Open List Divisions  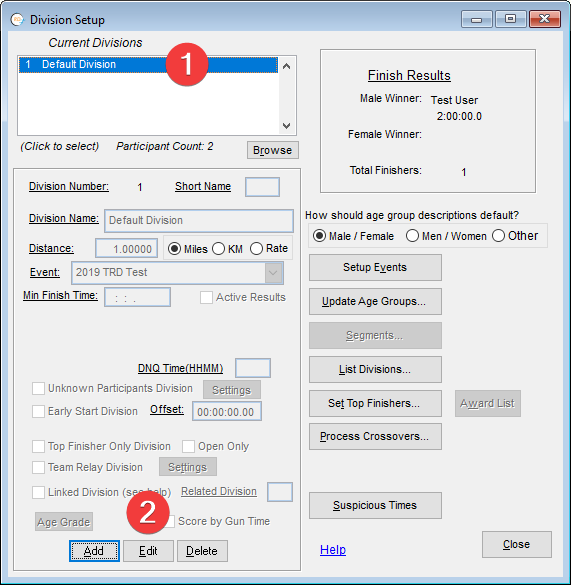click(375, 369)
